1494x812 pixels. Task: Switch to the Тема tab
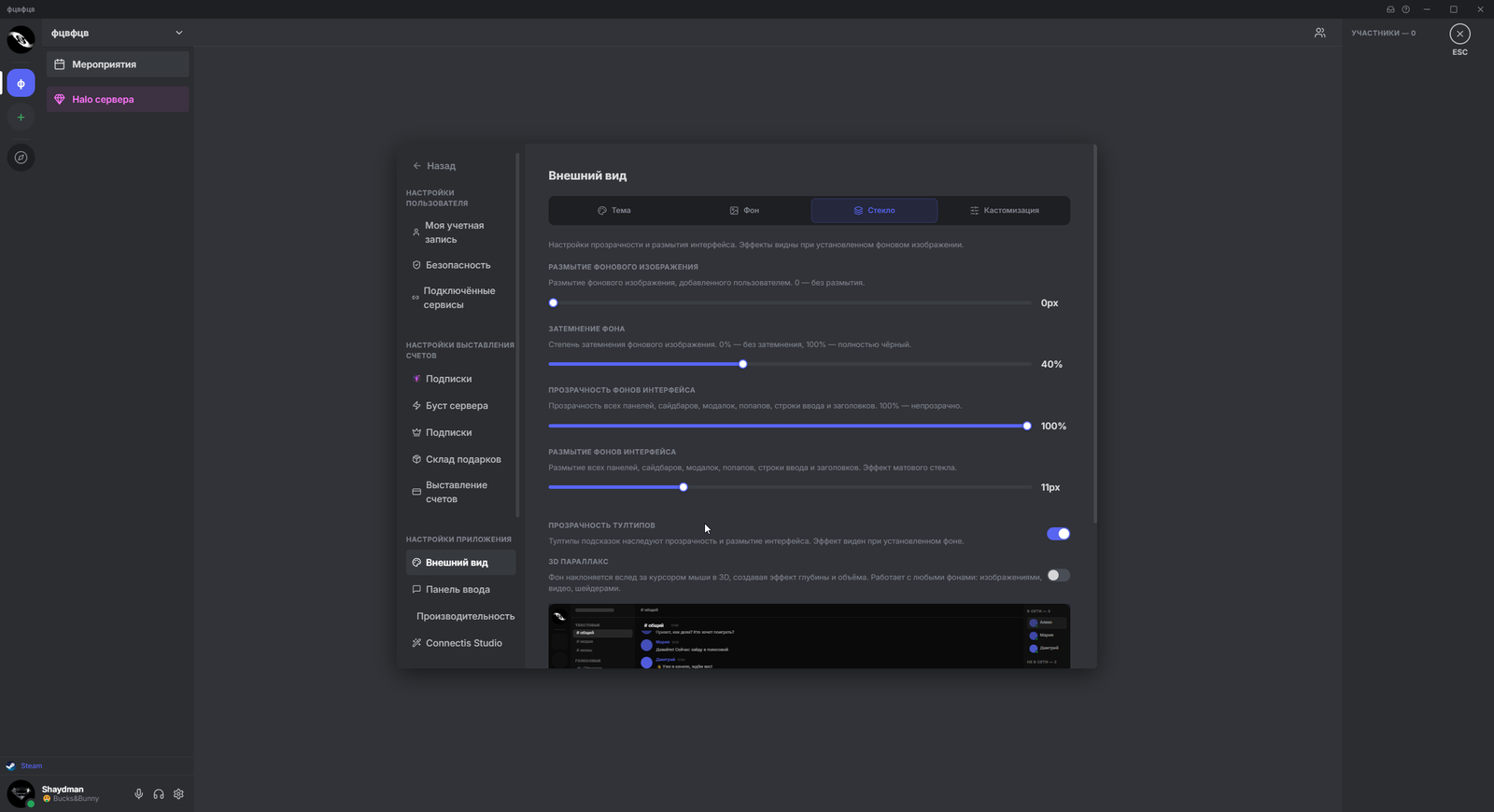coord(614,210)
